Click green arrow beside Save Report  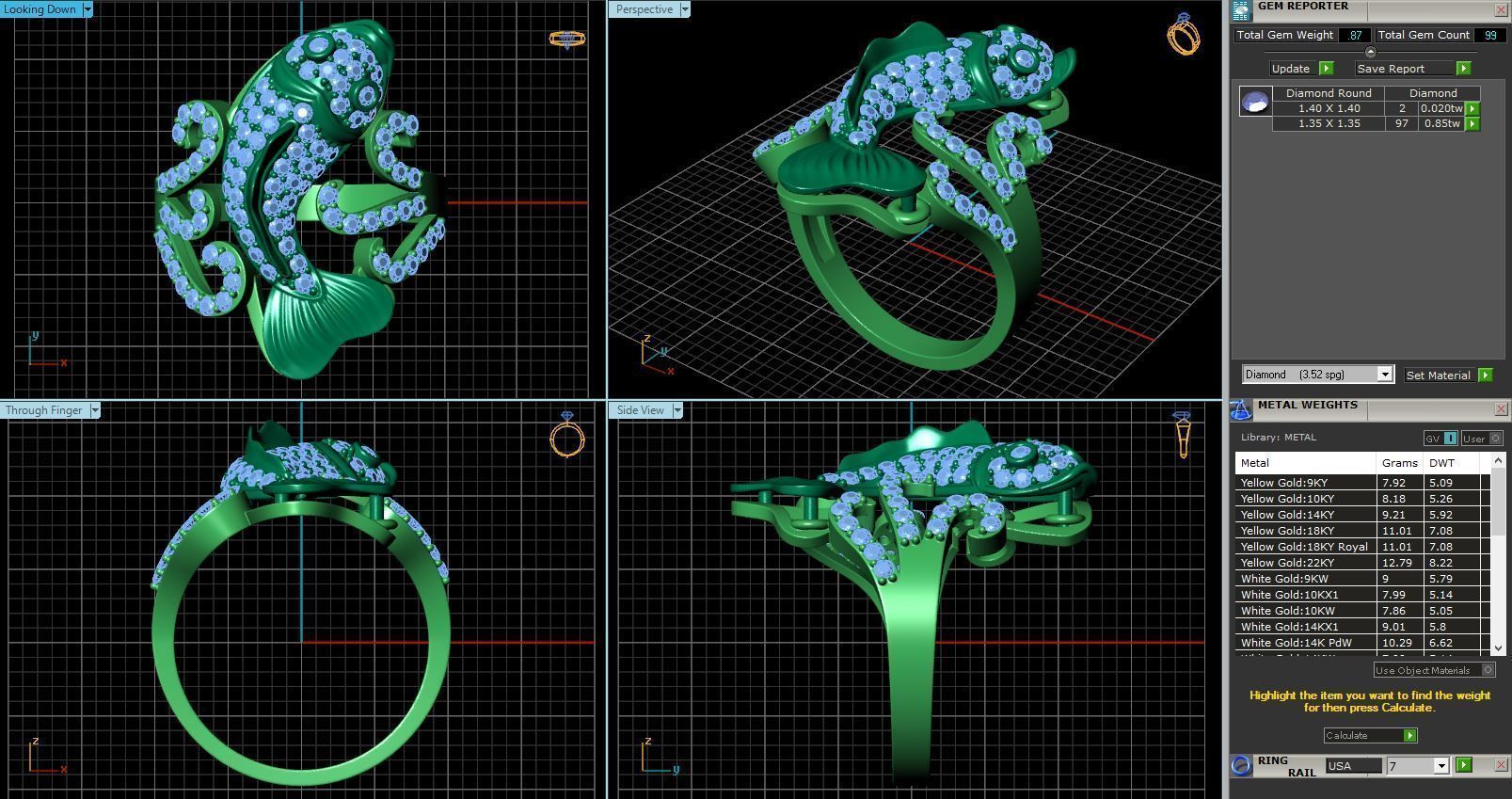click(x=1463, y=69)
